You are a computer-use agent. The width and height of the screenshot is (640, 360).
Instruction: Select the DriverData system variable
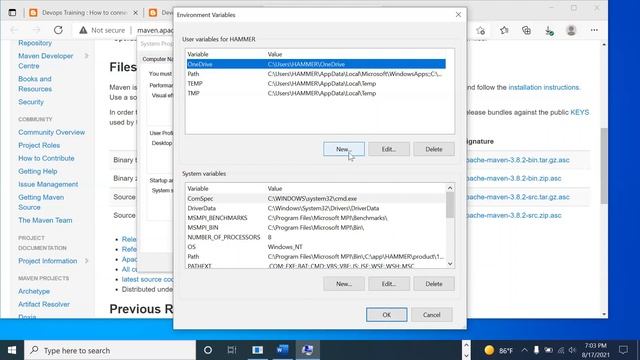tap(316, 208)
